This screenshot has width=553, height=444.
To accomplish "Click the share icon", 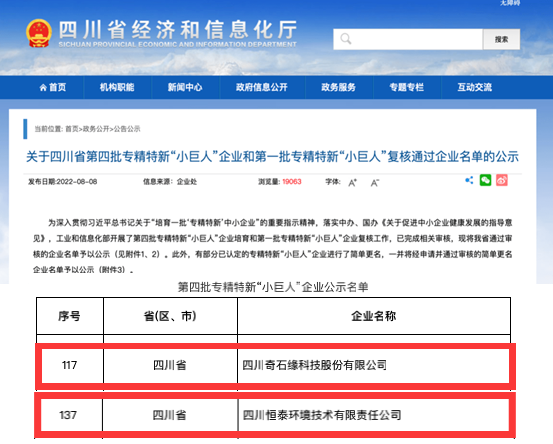I will tap(469, 180).
